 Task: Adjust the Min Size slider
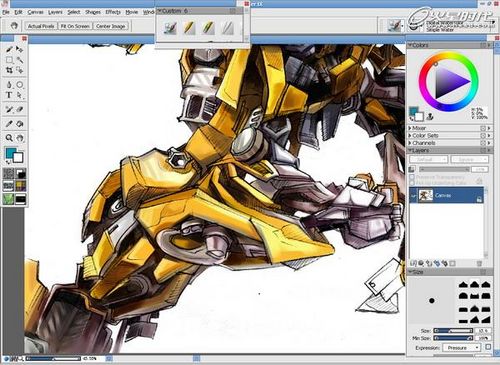click(x=453, y=338)
